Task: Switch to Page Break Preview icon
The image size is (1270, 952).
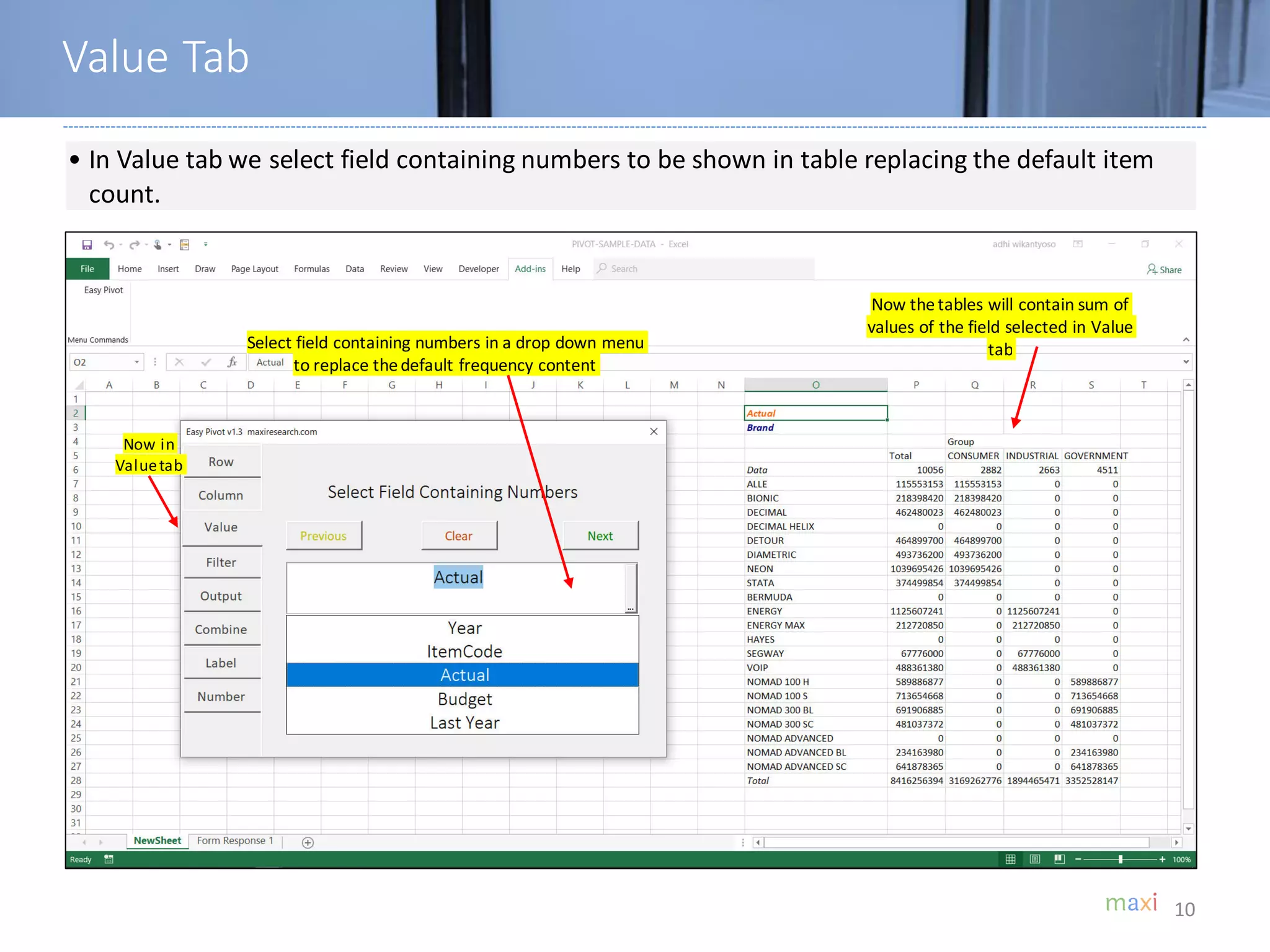Action: point(1059,859)
